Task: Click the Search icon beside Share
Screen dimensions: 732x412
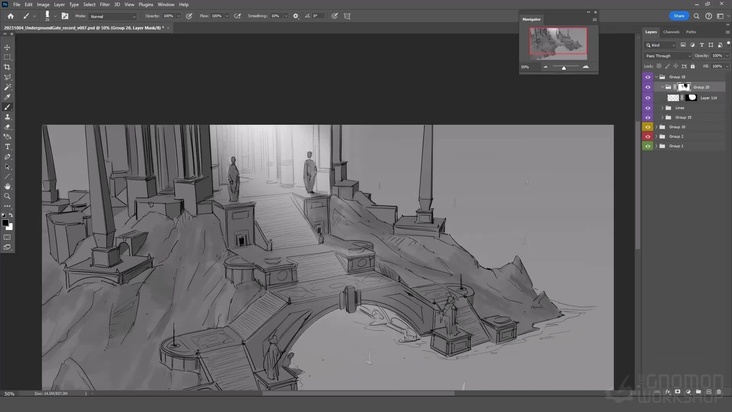Action: (698, 16)
